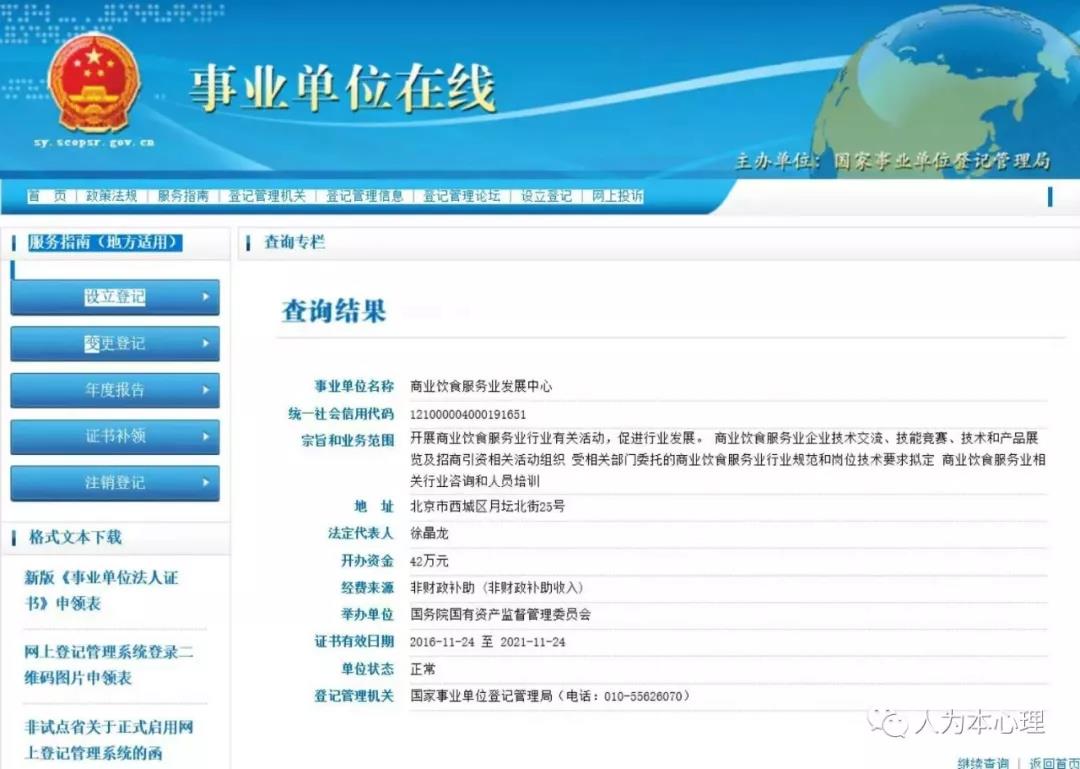Open 非试点省关于正式启用网上登记管理系统的函 link
This screenshot has height=769, width=1080.
[109, 739]
